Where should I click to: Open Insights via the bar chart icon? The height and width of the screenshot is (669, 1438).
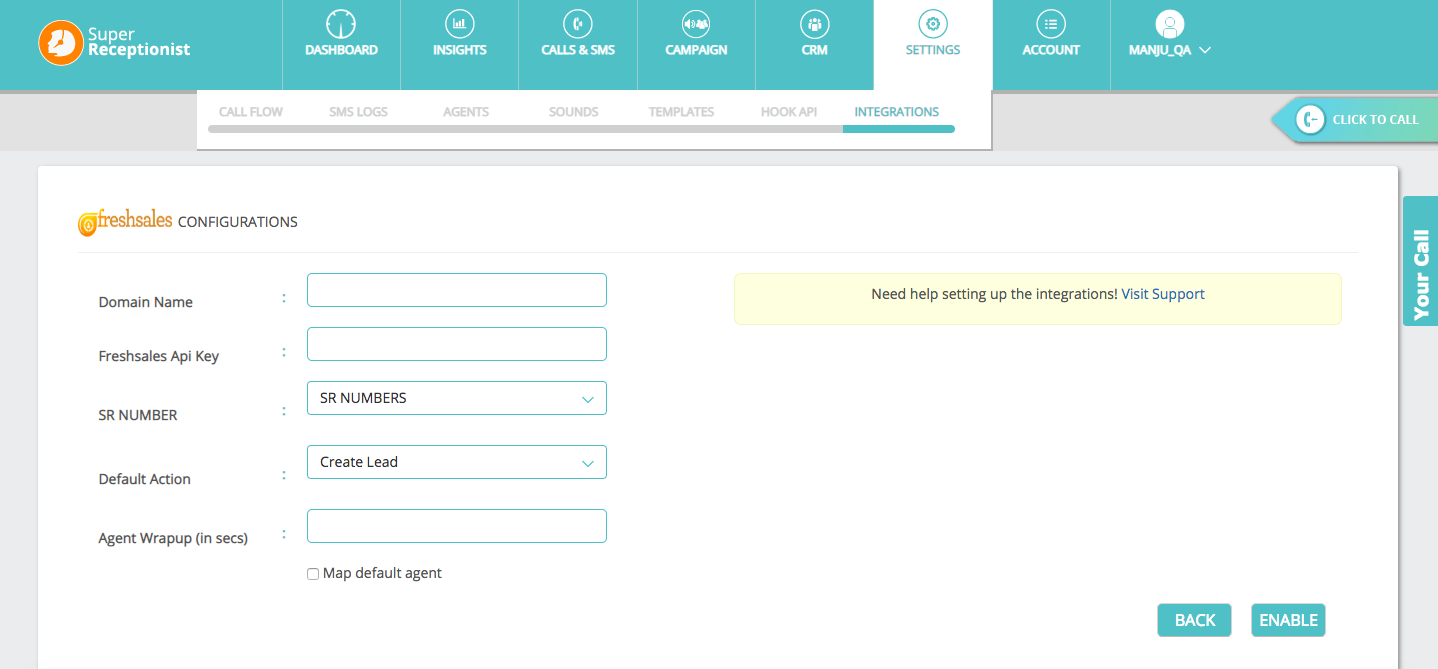[459, 23]
